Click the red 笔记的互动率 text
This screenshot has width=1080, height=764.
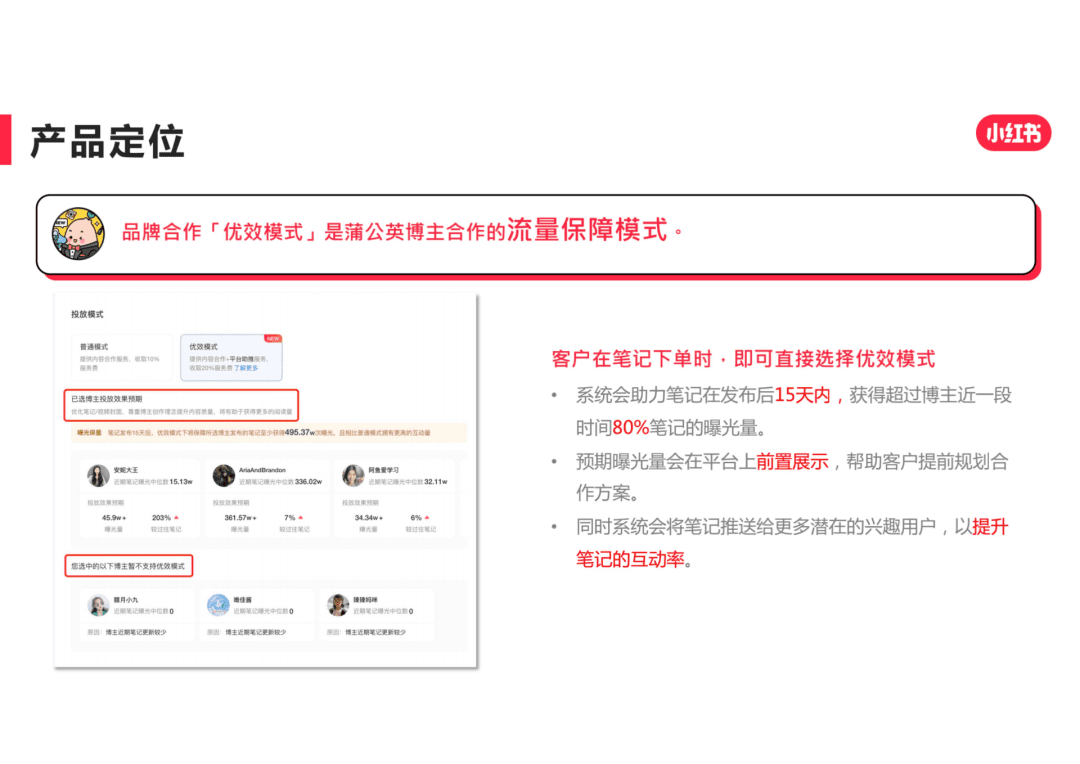click(630, 559)
